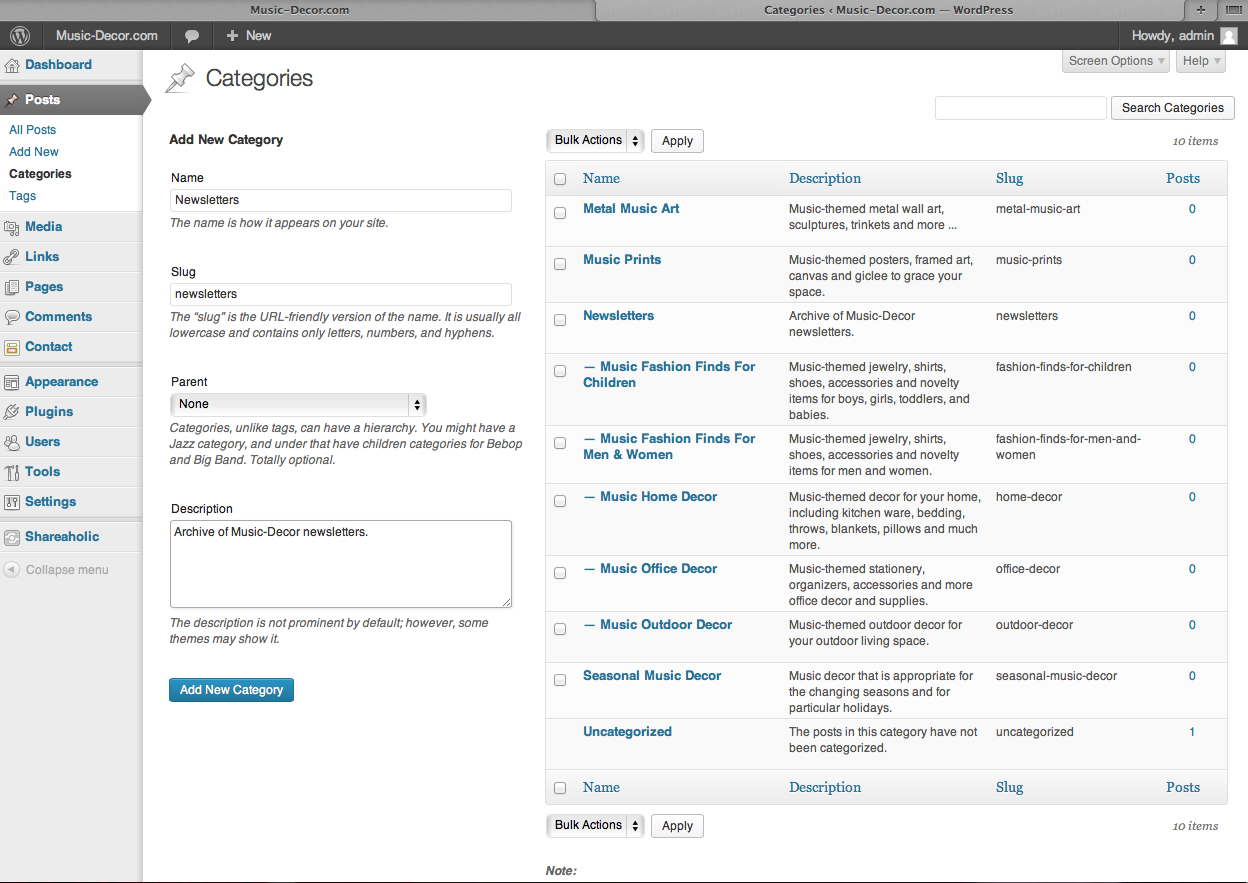Check the Seasonal Music Decor row checkbox

tap(560, 680)
